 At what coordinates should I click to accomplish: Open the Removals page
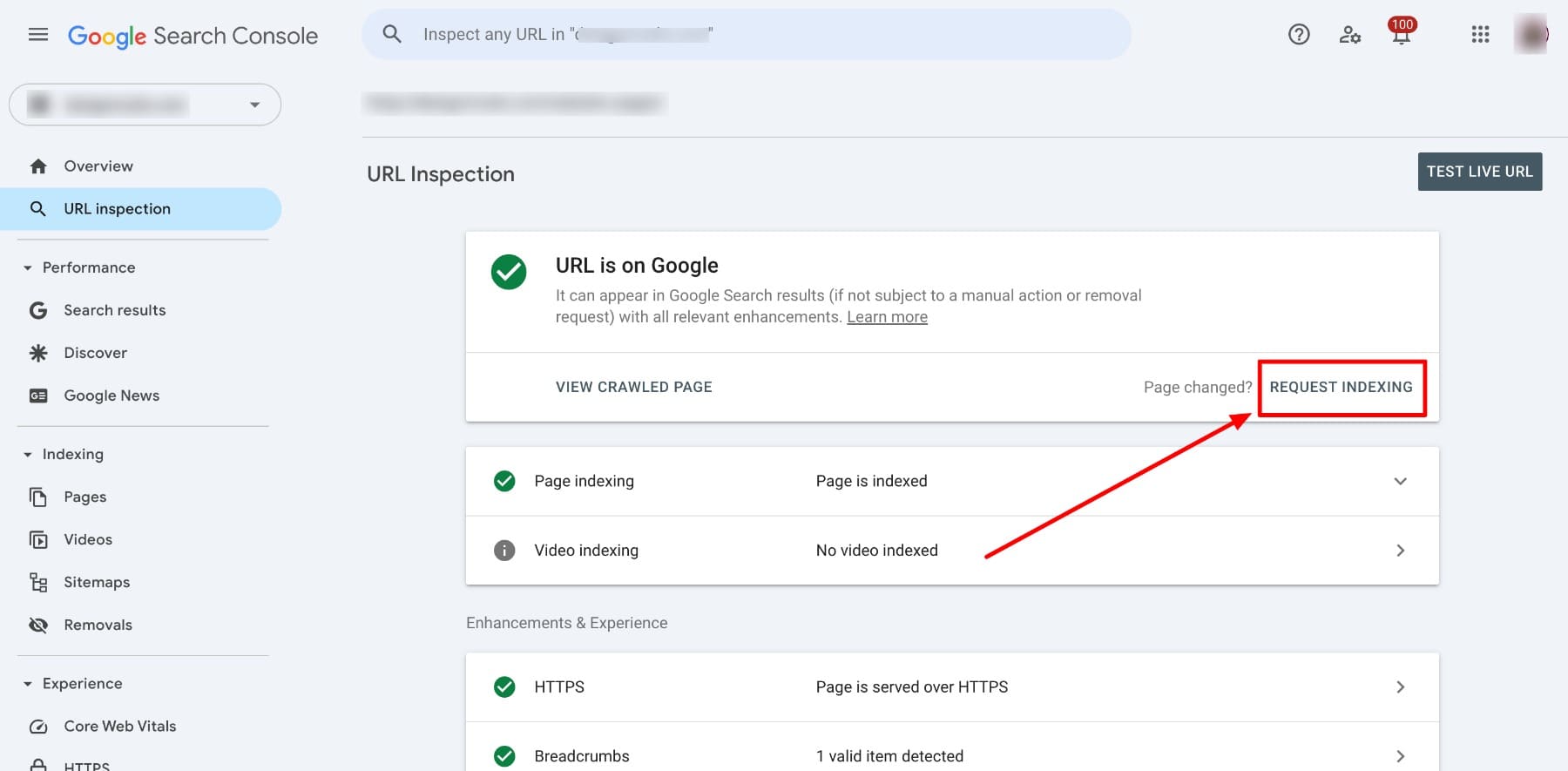click(x=98, y=625)
